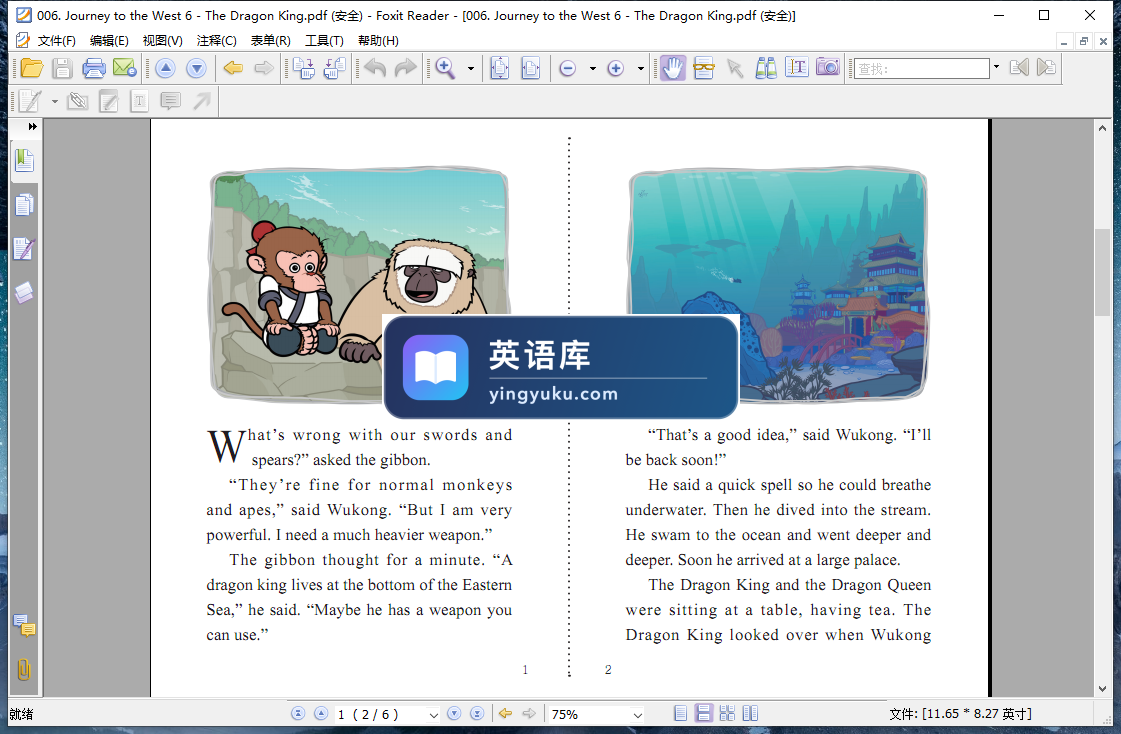Image resolution: width=1121 pixels, height=734 pixels.
Task: Open the bookmarks side panel
Action: click(x=24, y=161)
